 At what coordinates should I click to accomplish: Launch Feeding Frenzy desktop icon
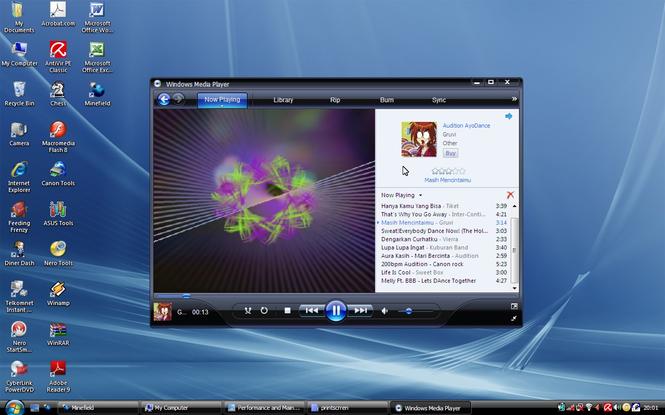point(19,217)
